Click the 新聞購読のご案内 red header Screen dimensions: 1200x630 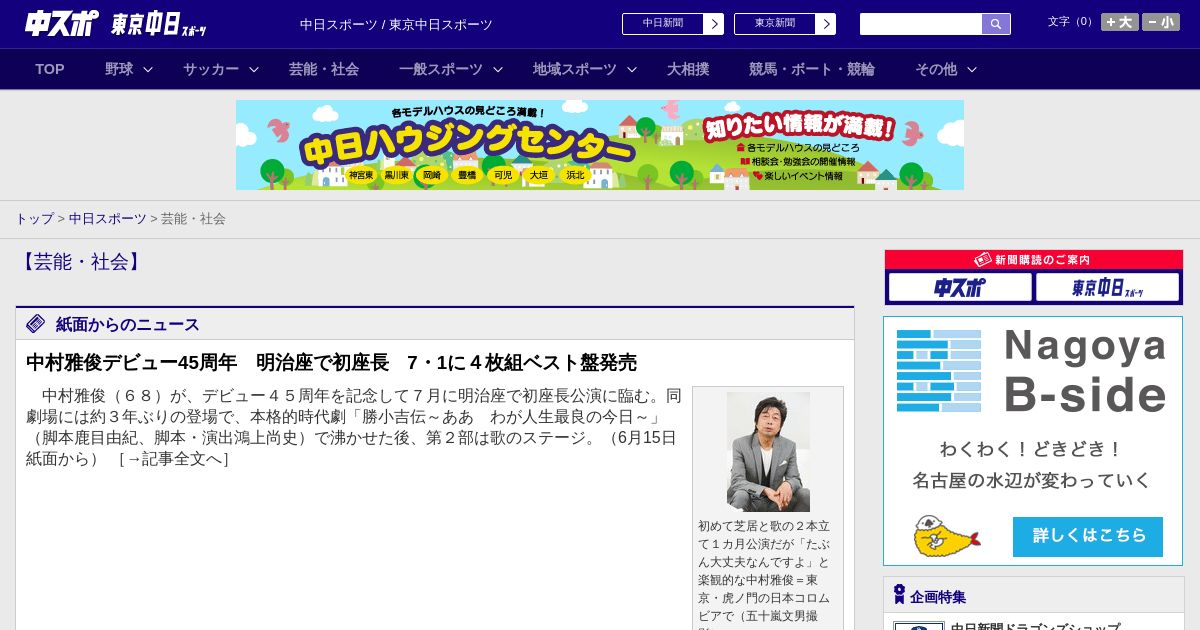click(1034, 259)
